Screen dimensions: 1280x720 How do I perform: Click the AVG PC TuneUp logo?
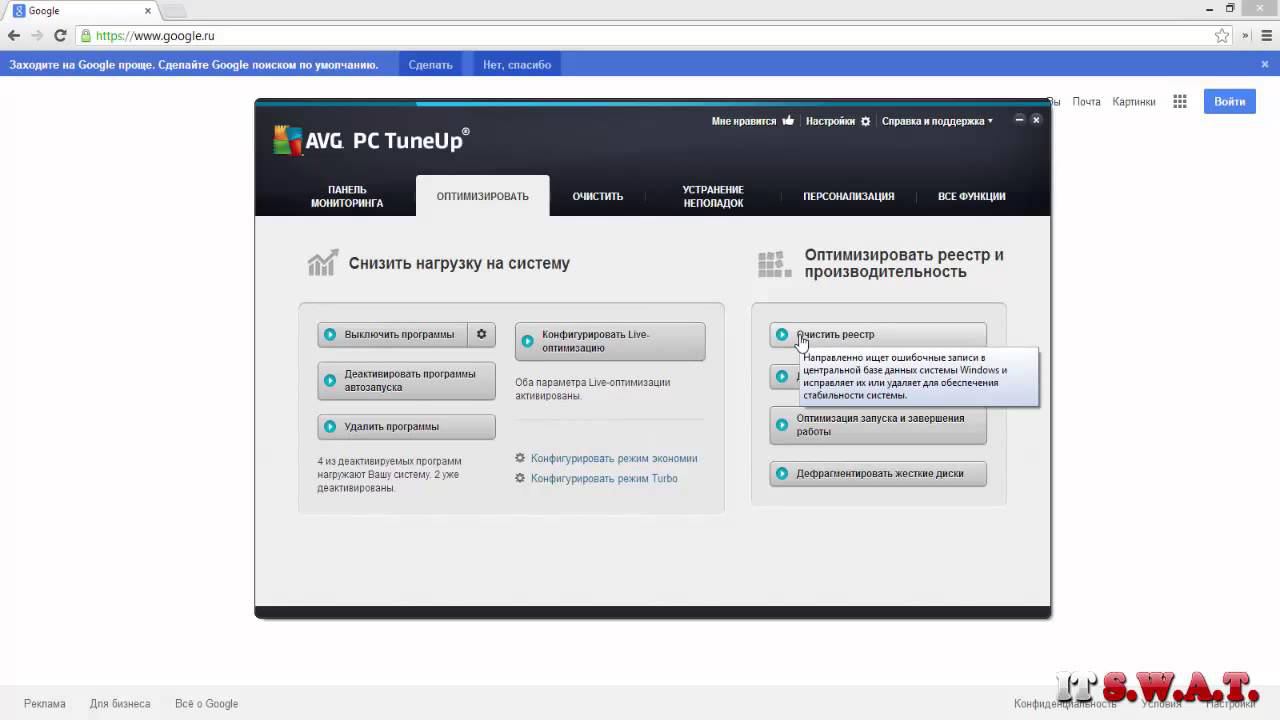[371, 140]
